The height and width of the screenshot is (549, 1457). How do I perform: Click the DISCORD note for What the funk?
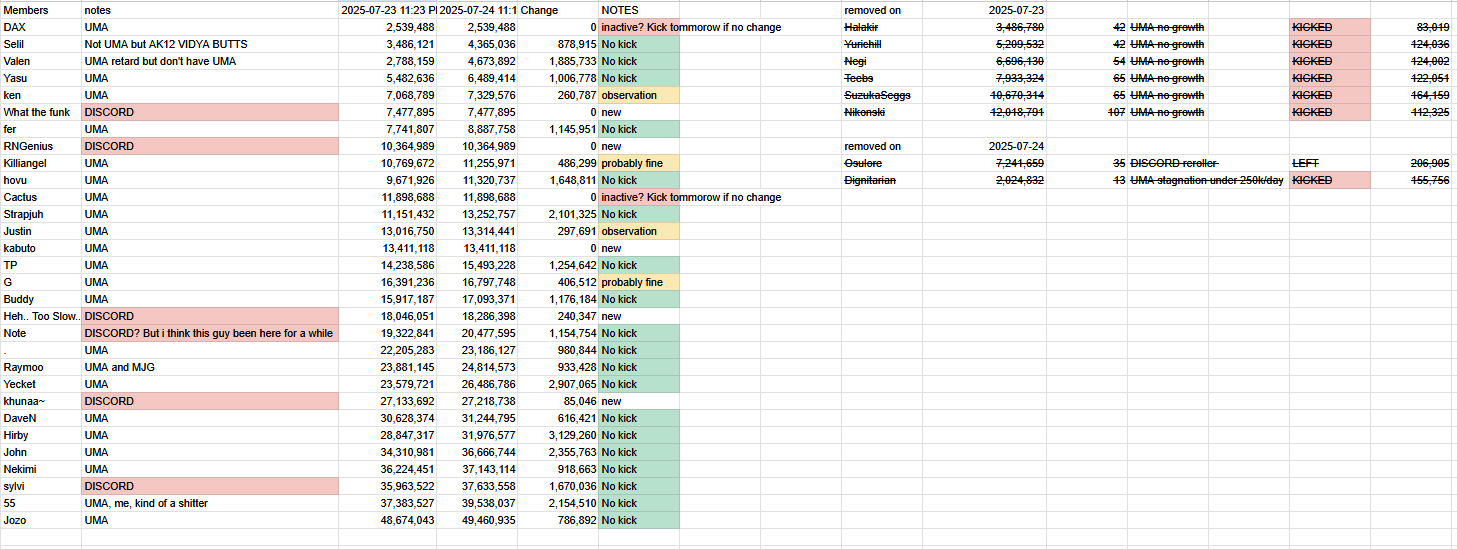[210, 112]
